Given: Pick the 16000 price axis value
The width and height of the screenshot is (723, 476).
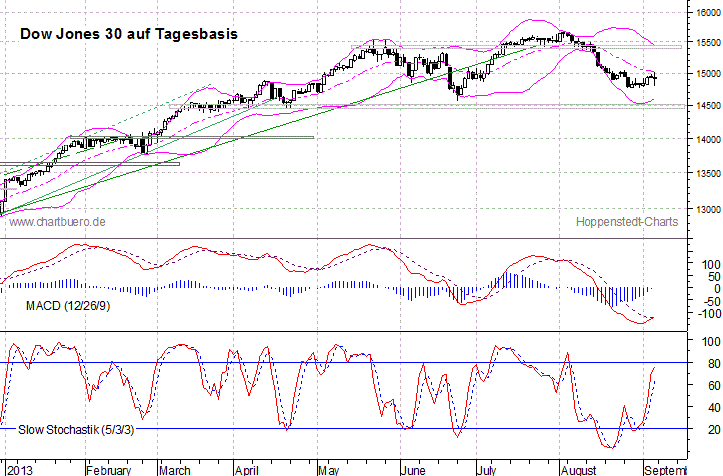Looking at the screenshot, I should tap(708, 12).
